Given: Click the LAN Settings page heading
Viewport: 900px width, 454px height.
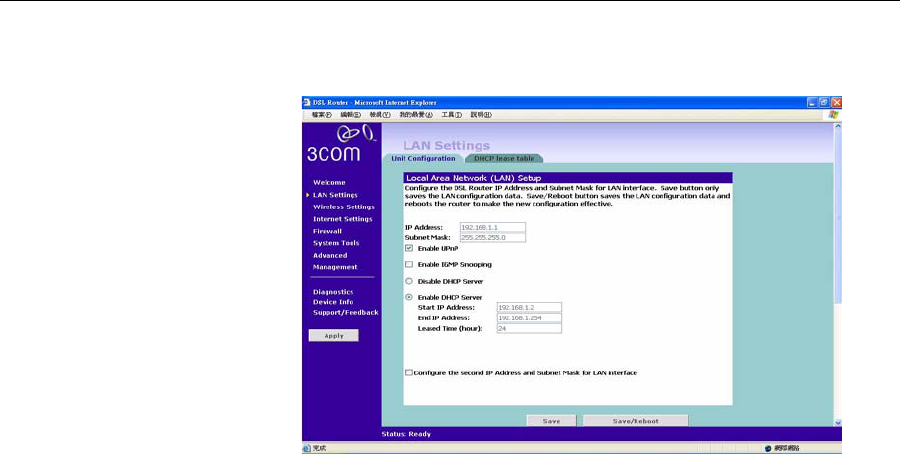Looking at the screenshot, I should 447,145.
